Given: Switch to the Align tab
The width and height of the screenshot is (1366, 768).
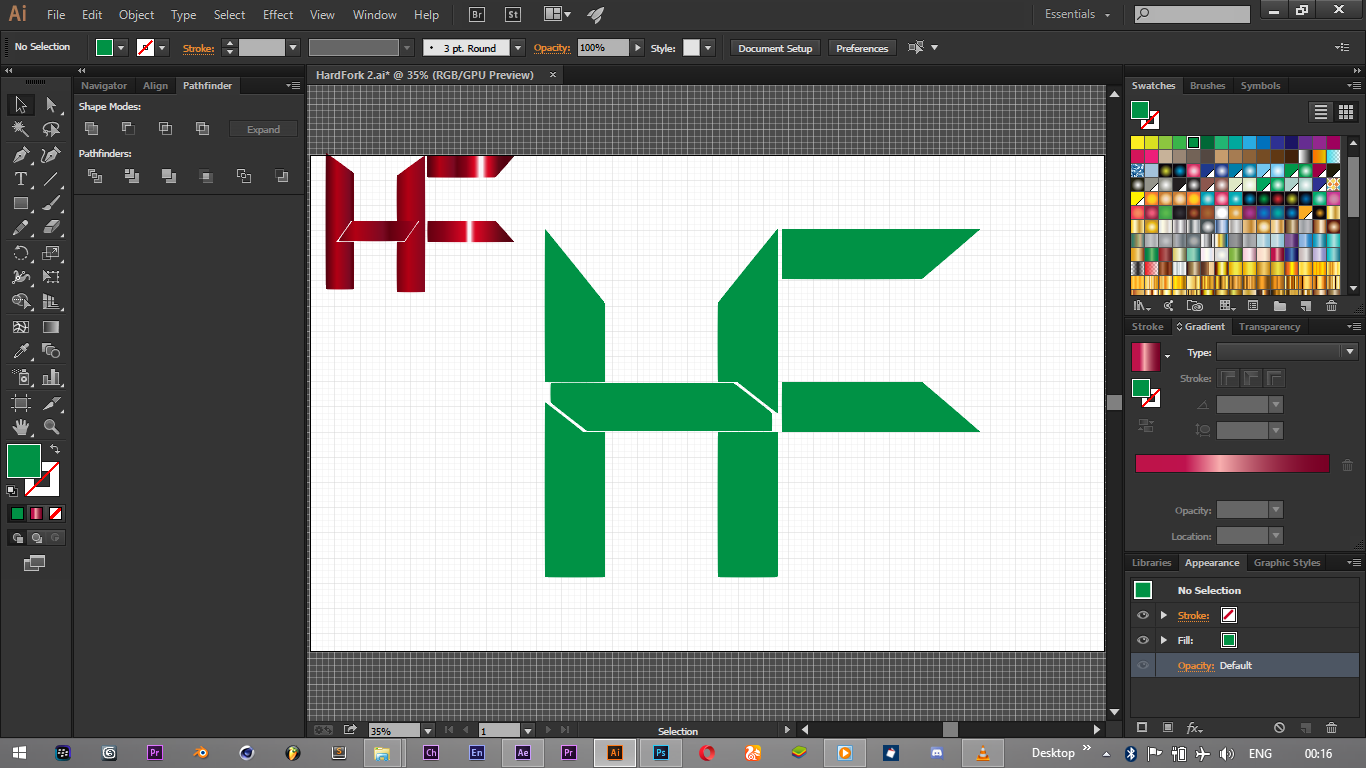Looking at the screenshot, I should click(155, 86).
